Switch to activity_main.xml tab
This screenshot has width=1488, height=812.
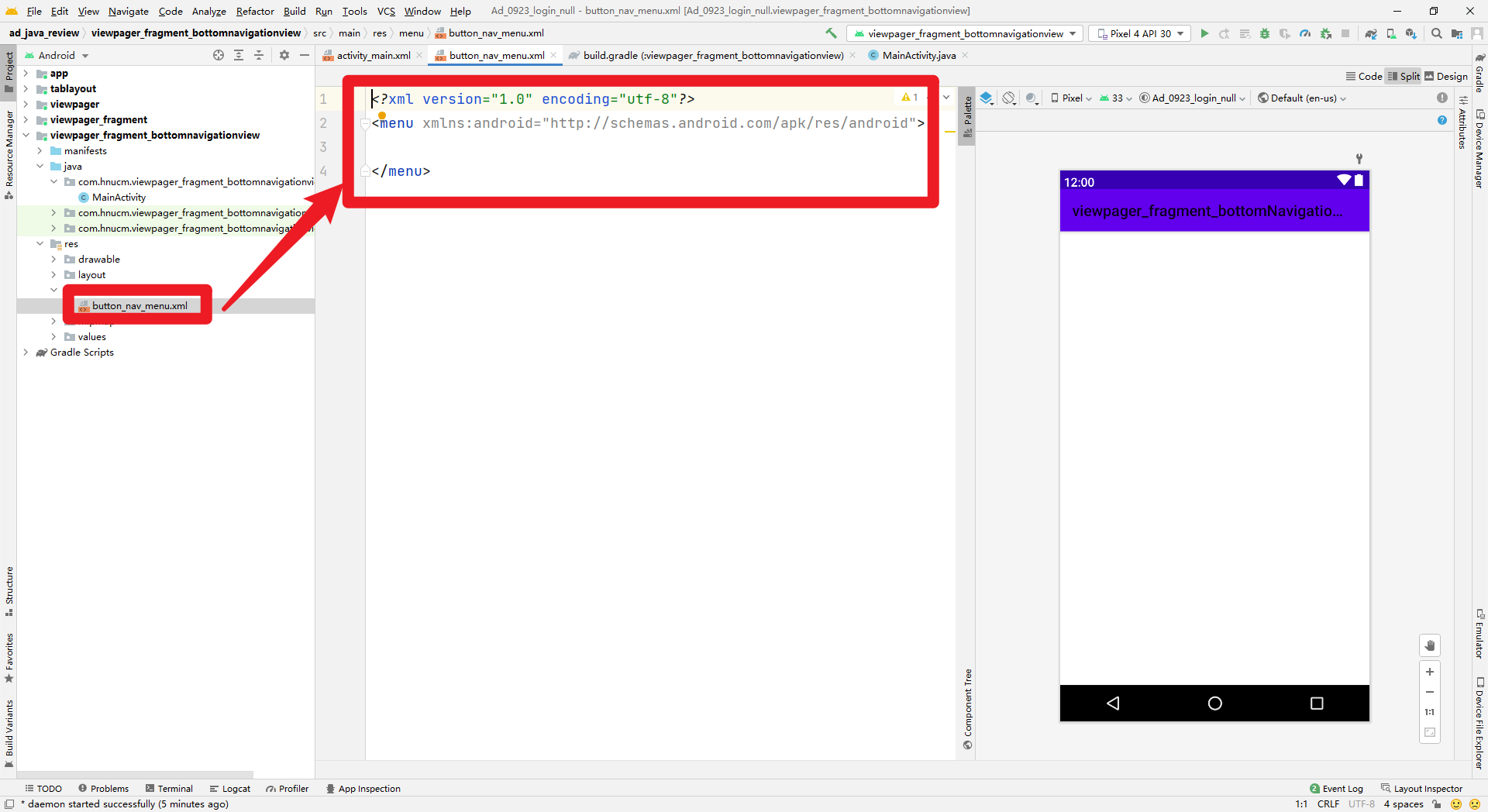click(374, 55)
